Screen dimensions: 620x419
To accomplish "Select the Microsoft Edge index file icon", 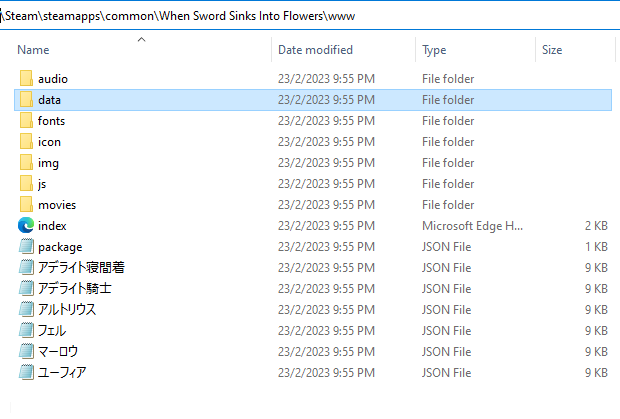I will coord(26,225).
